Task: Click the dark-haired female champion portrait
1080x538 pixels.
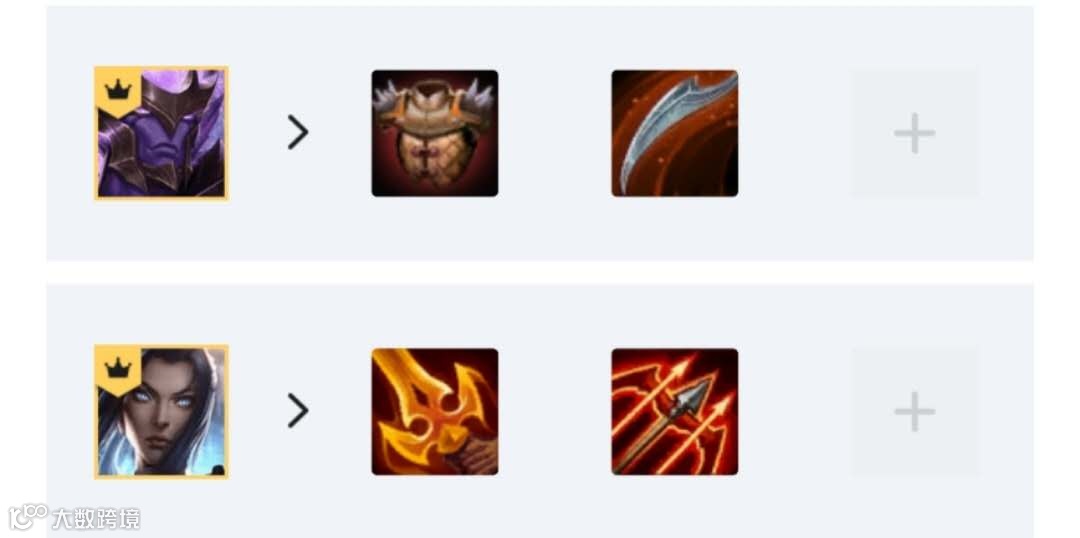Action: (161, 411)
